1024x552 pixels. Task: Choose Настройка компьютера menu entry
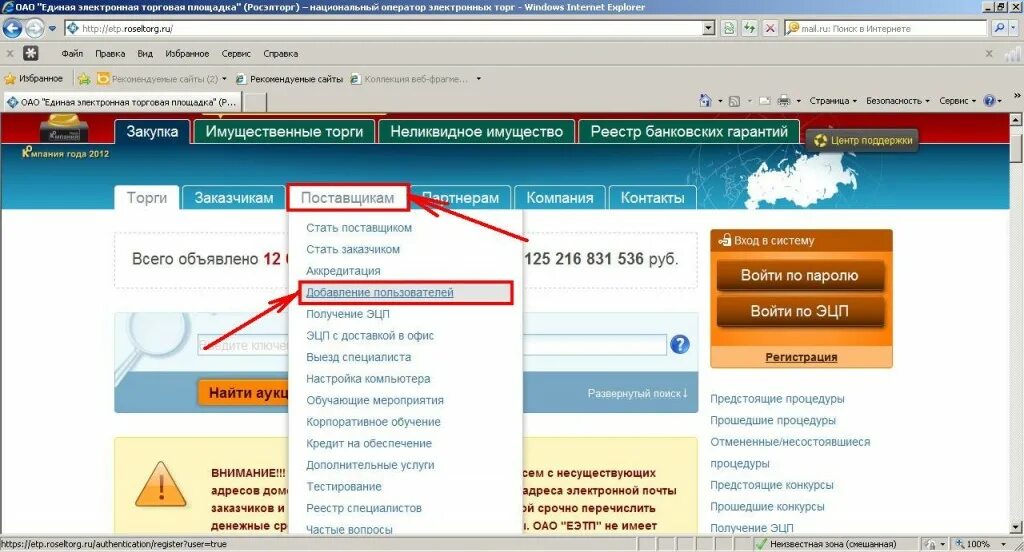(368, 378)
